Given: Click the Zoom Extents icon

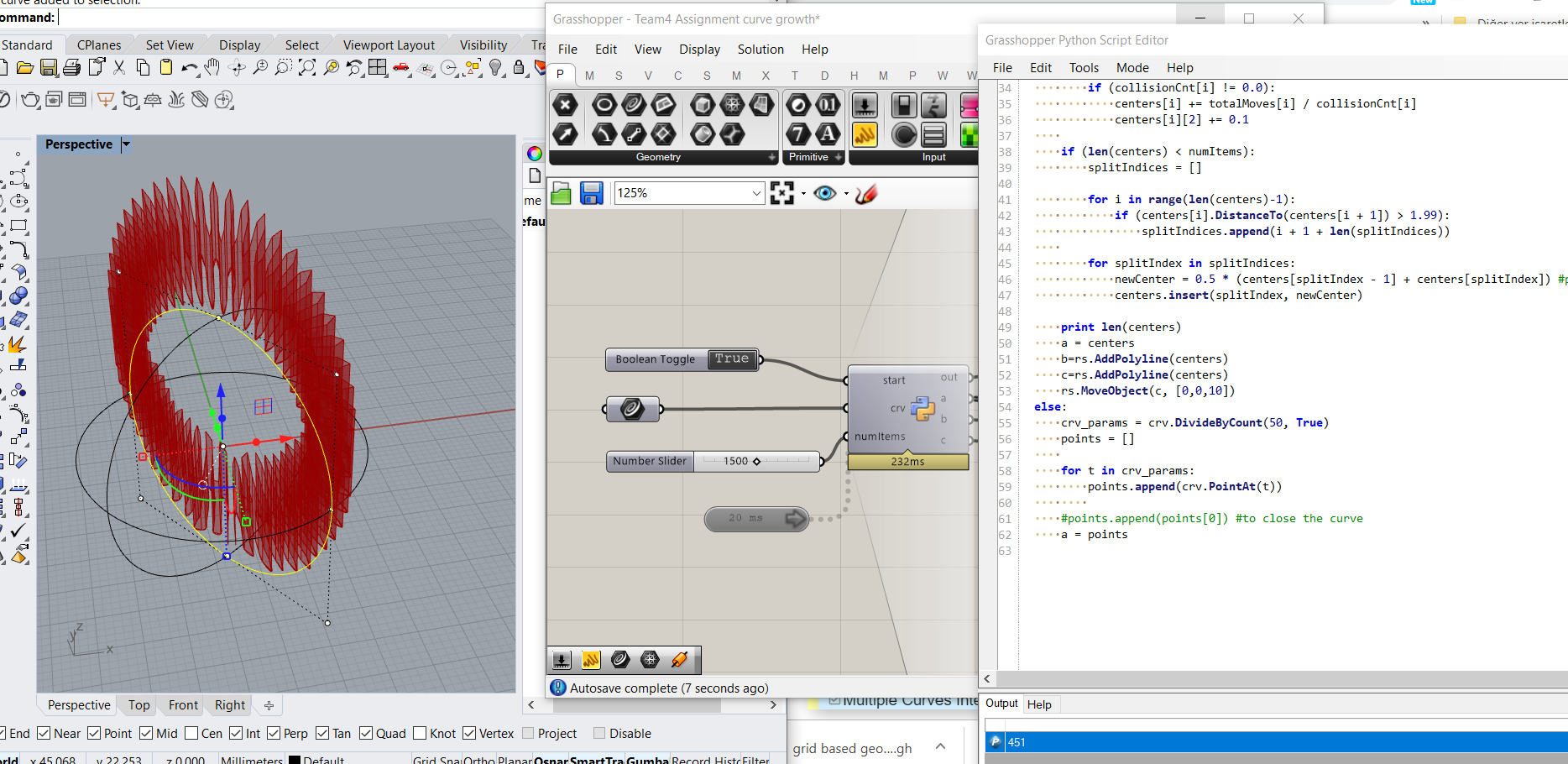Looking at the screenshot, I should pyautogui.click(x=307, y=68).
